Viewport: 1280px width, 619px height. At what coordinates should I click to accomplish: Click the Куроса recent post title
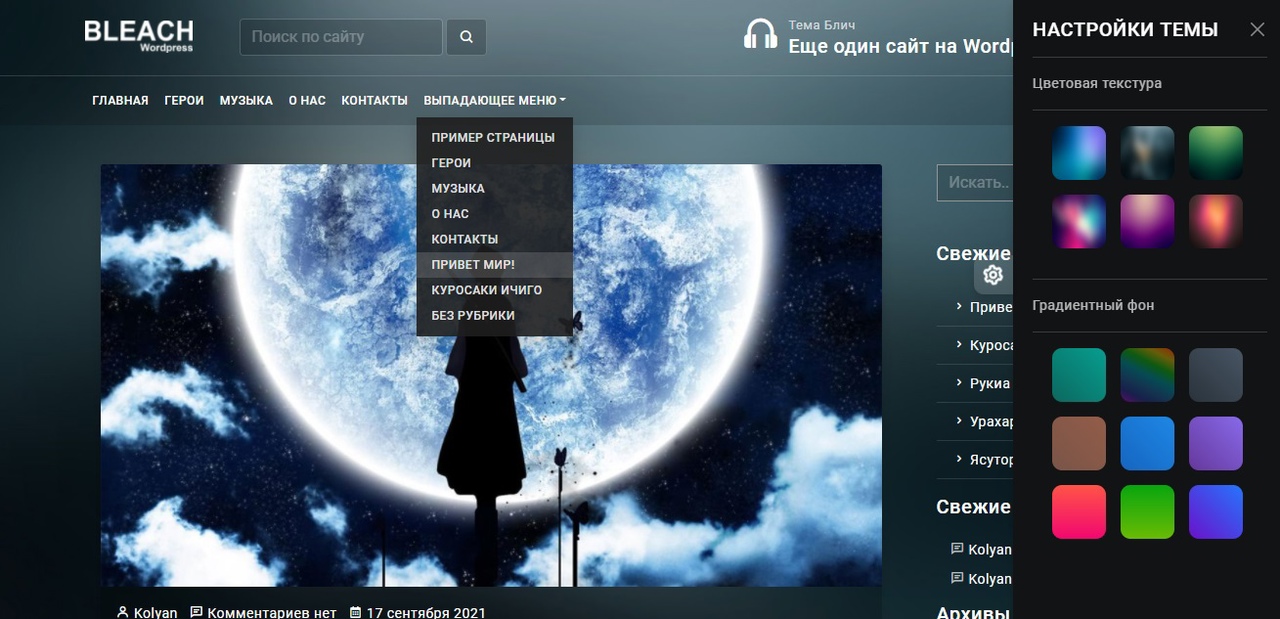(992, 345)
